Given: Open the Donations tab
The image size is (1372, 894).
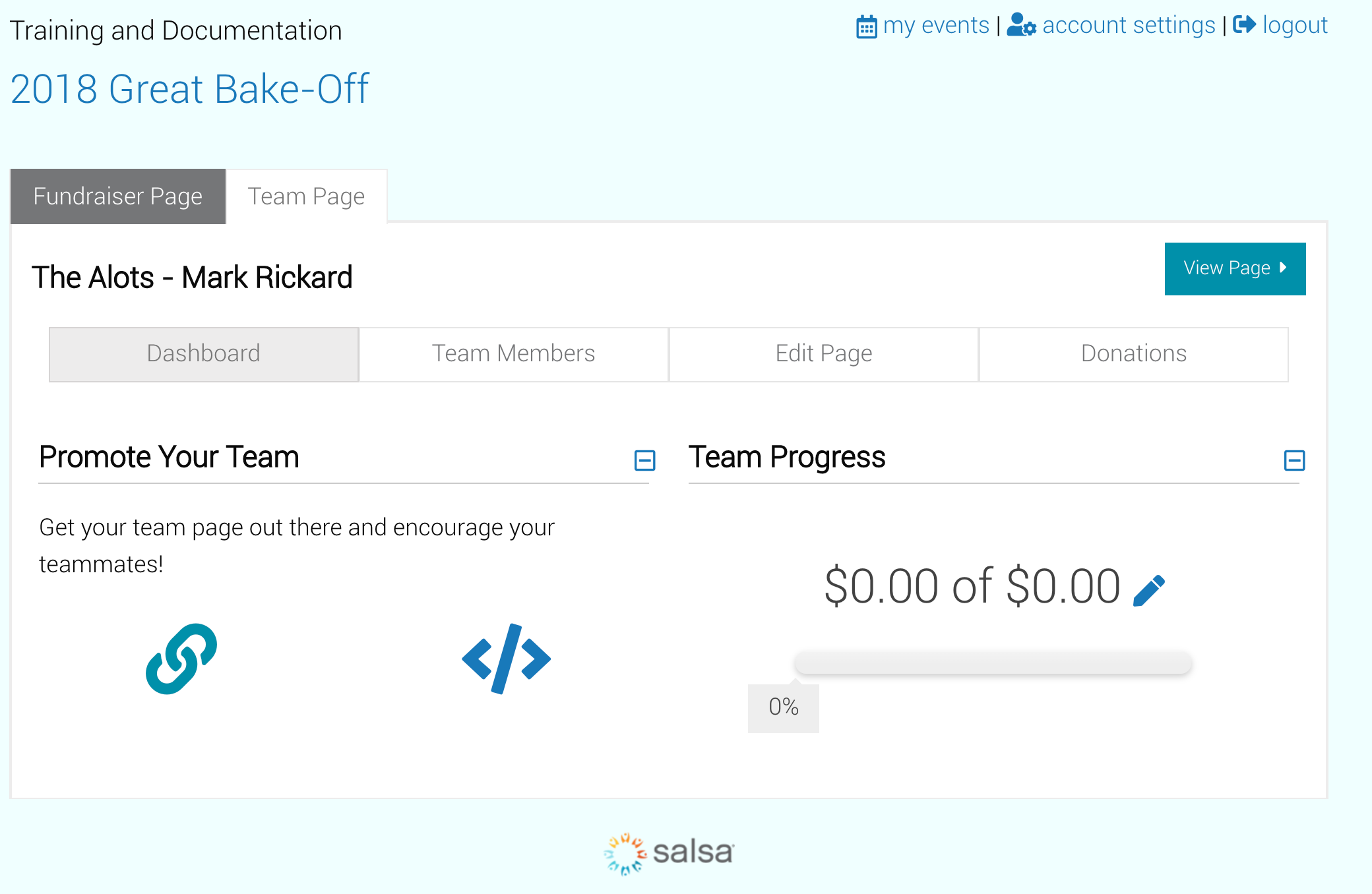Looking at the screenshot, I should pyautogui.click(x=1133, y=354).
